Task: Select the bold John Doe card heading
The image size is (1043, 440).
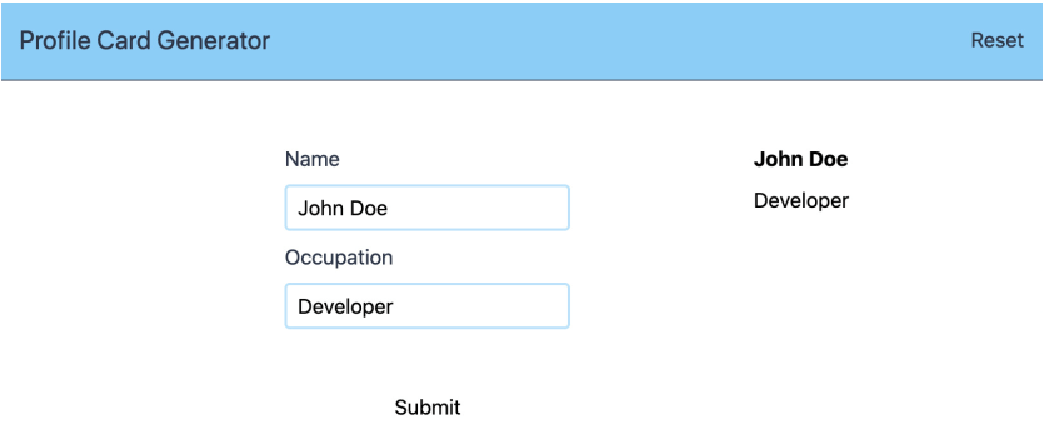Action: pos(801,159)
